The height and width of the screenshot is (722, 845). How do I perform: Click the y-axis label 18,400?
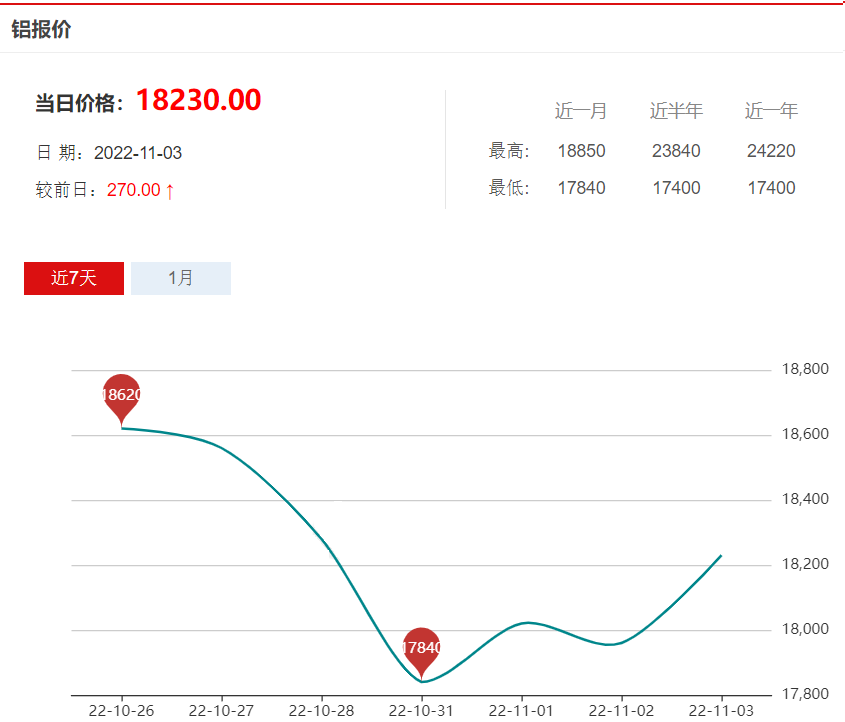click(x=805, y=499)
